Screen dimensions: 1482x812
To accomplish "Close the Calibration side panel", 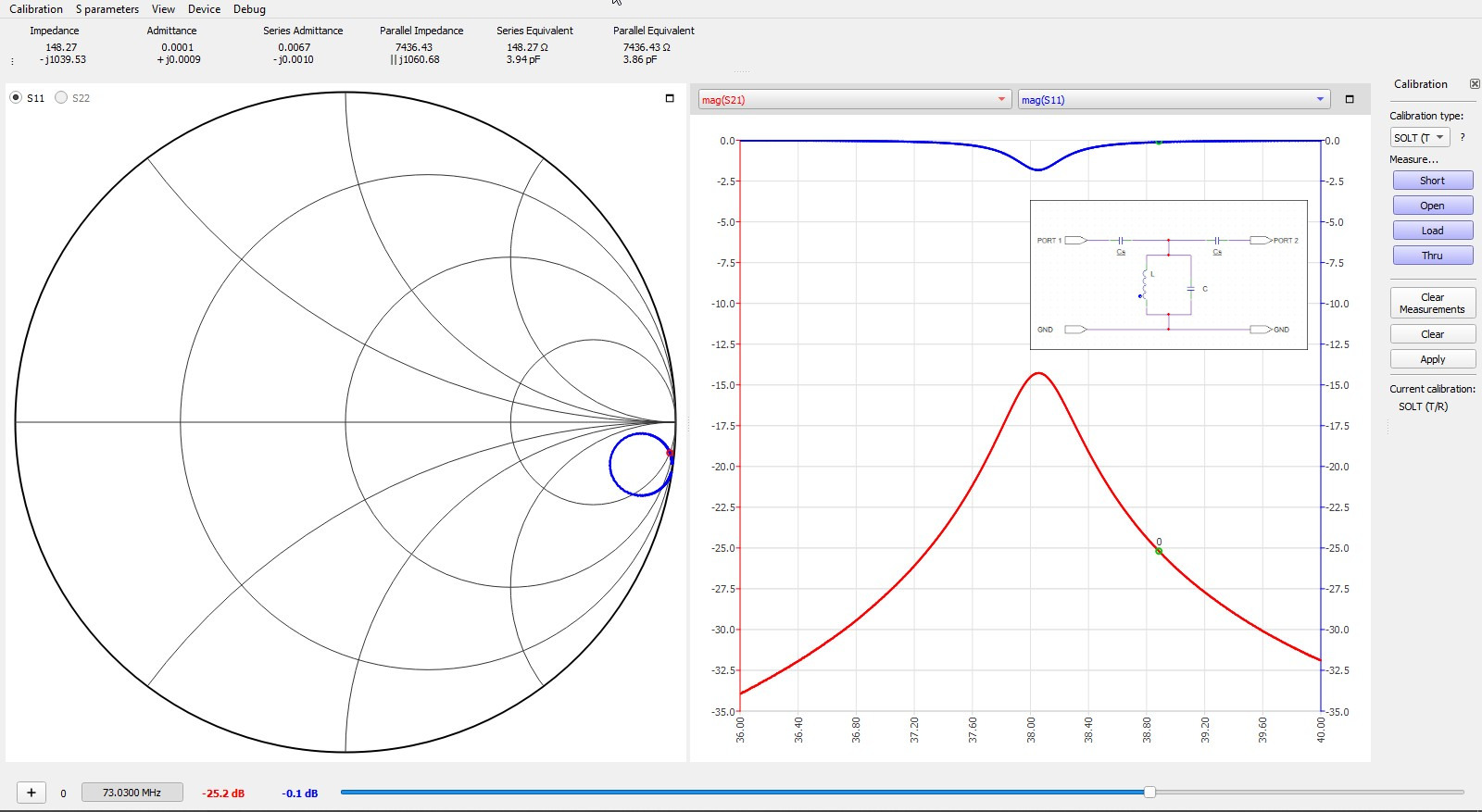I will pos(1475,84).
